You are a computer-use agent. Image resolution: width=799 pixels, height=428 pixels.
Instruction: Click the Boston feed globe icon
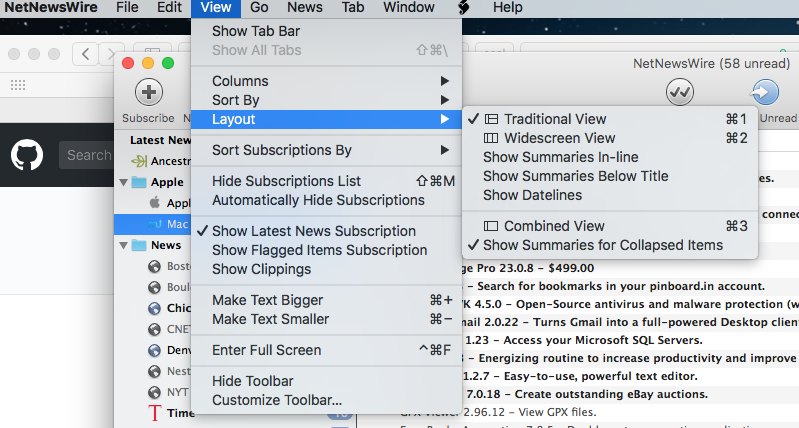coord(154,266)
